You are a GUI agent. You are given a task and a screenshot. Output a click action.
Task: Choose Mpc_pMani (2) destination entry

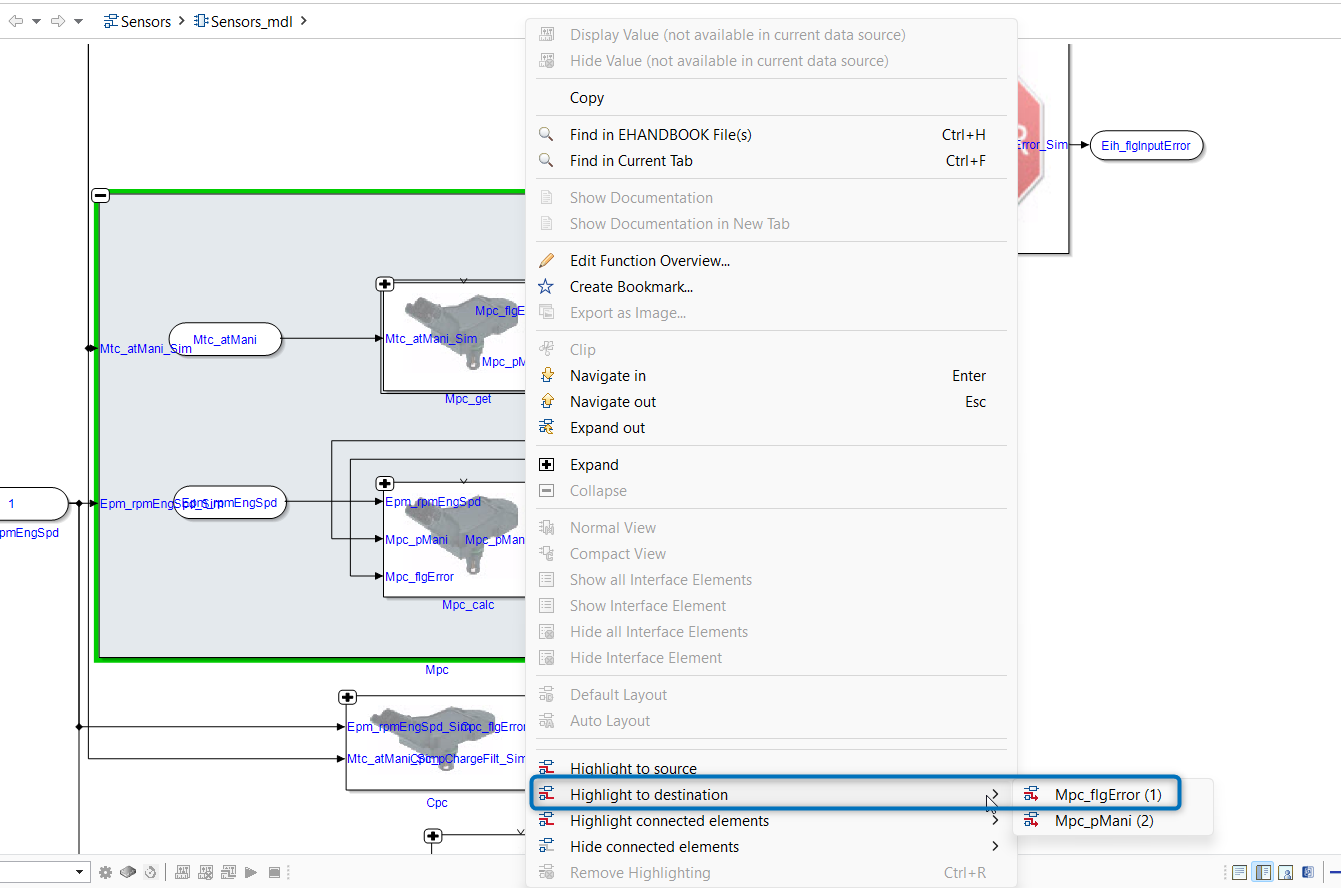pyautogui.click(x=1103, y=821)
